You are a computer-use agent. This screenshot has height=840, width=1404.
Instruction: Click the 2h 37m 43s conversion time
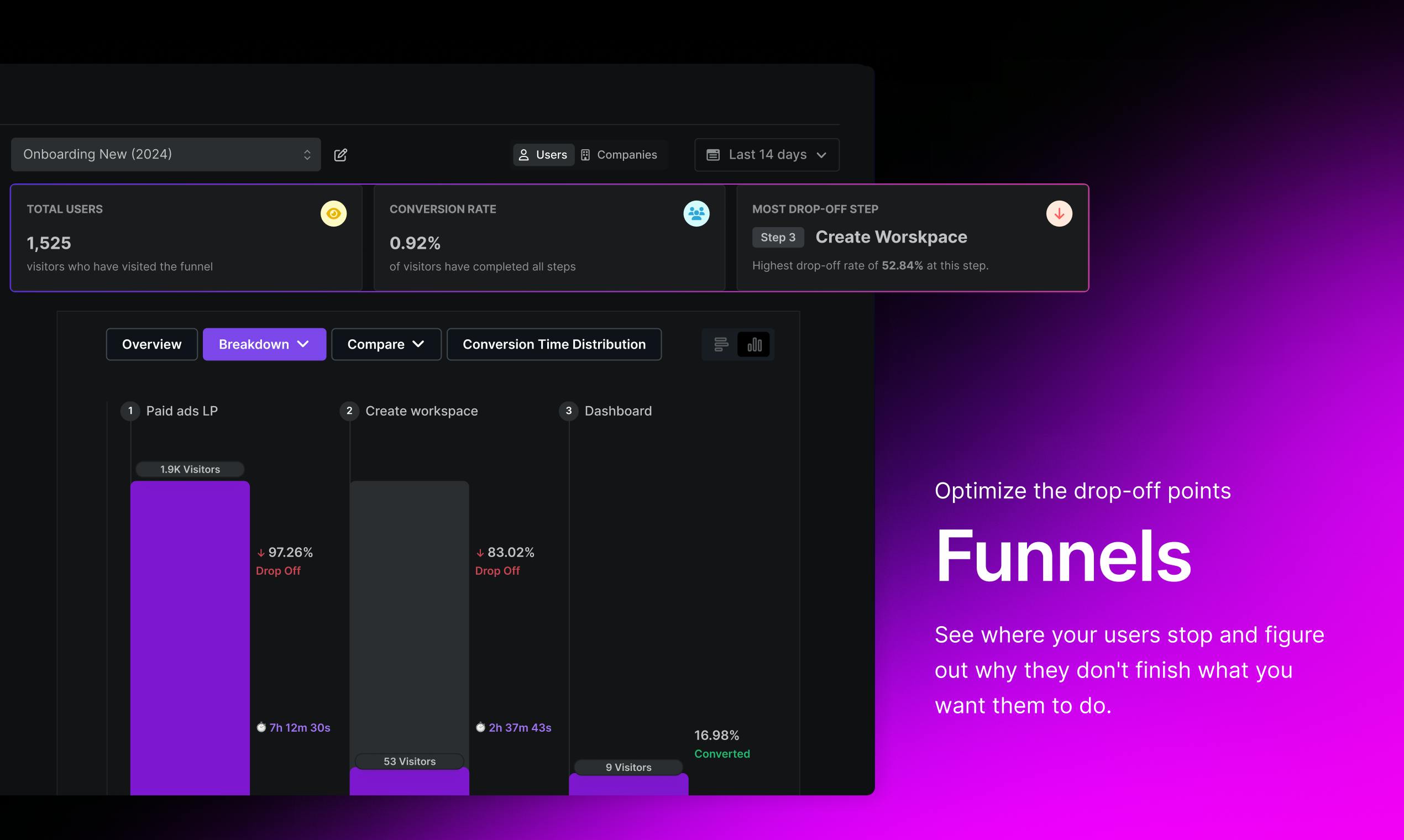(x=520, y=728)
